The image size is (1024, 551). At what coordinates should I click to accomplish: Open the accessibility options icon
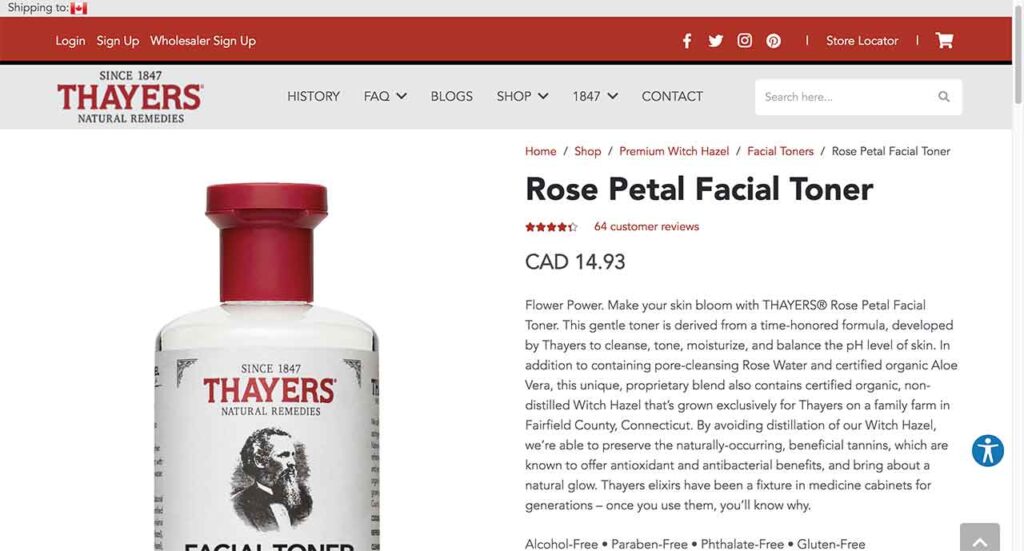point(987,450)
